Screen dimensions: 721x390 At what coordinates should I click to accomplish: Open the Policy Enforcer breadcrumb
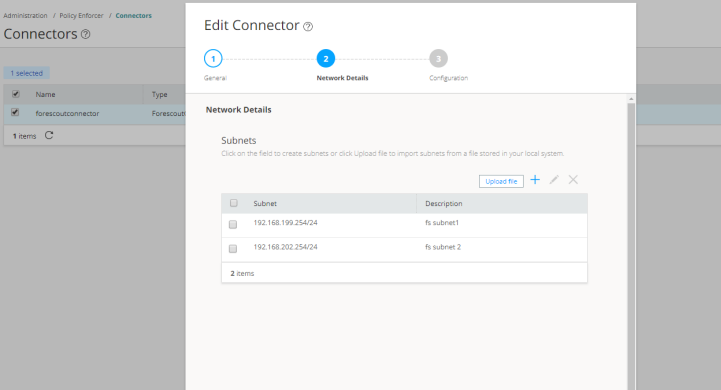pyautogui.click(x=81, y=16)
